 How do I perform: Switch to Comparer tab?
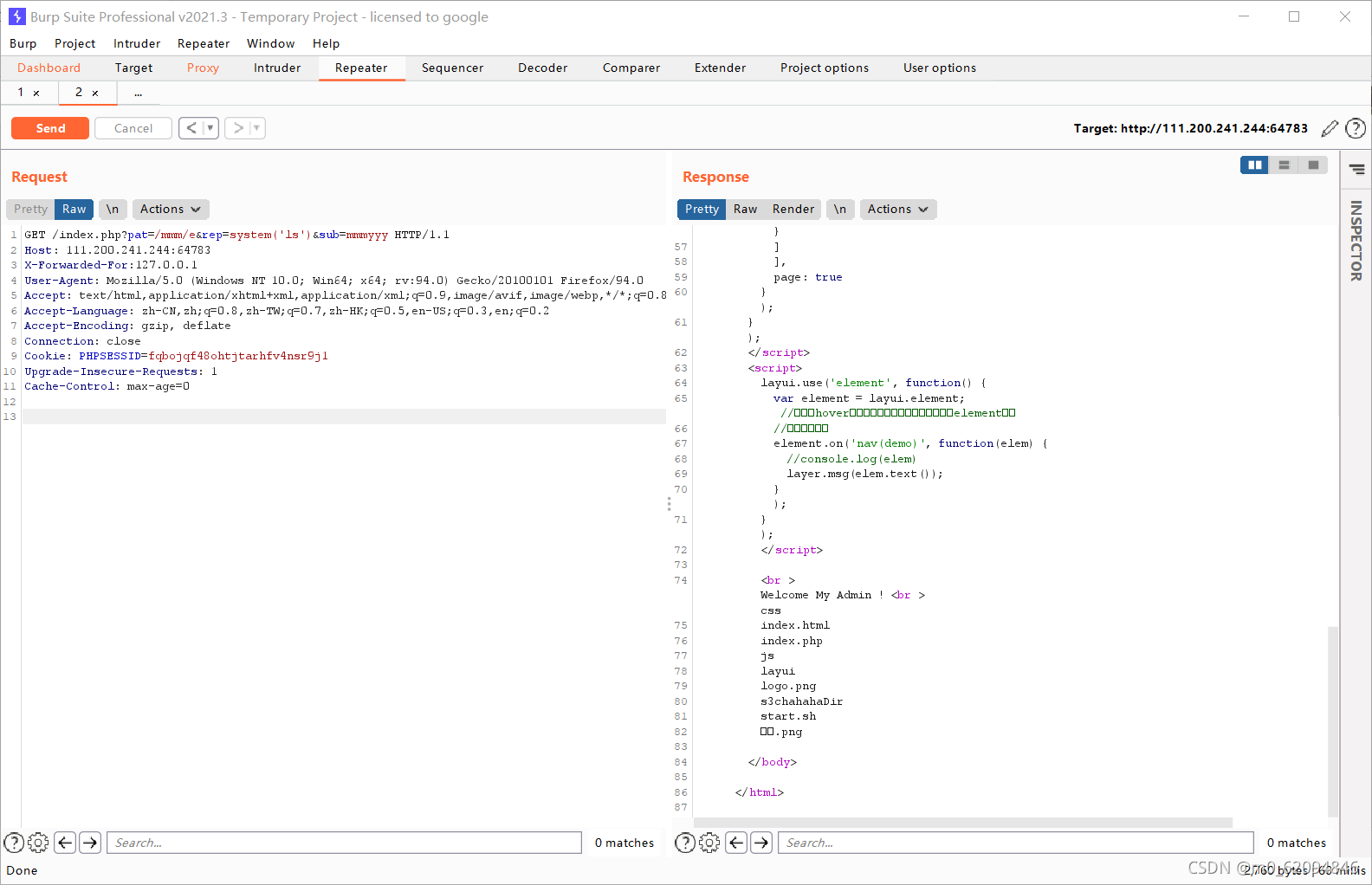[631, 68]
